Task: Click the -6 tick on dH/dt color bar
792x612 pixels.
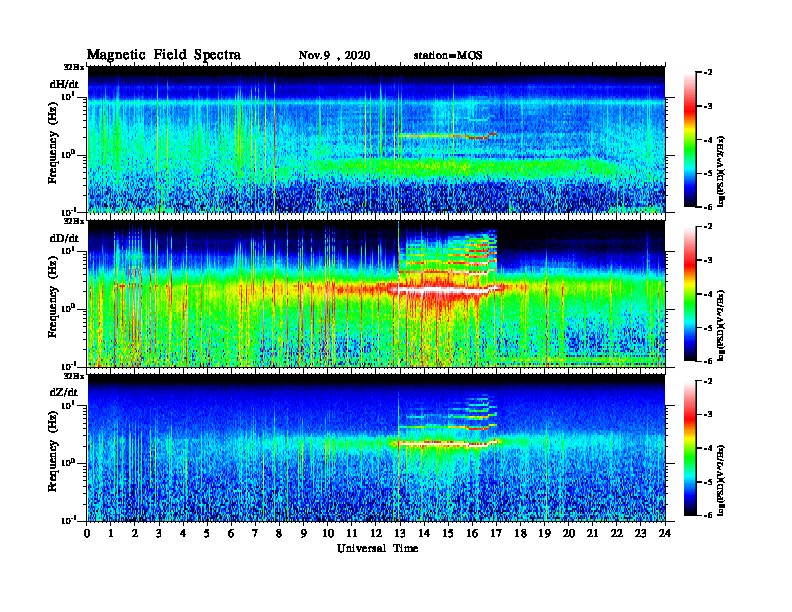Action: (708, 207)
